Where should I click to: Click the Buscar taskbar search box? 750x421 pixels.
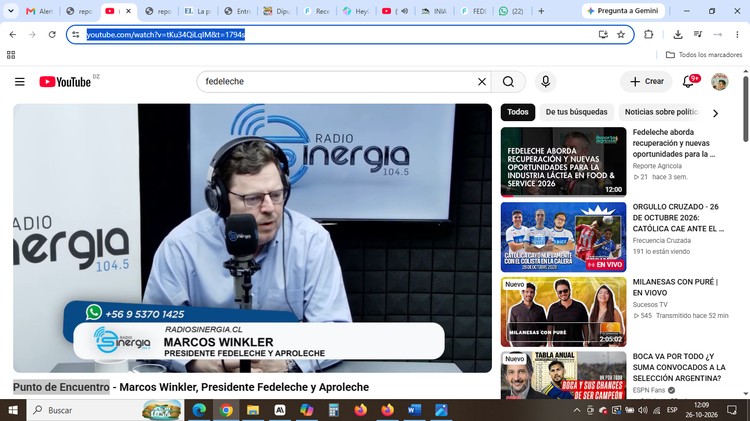pos(104,410)
